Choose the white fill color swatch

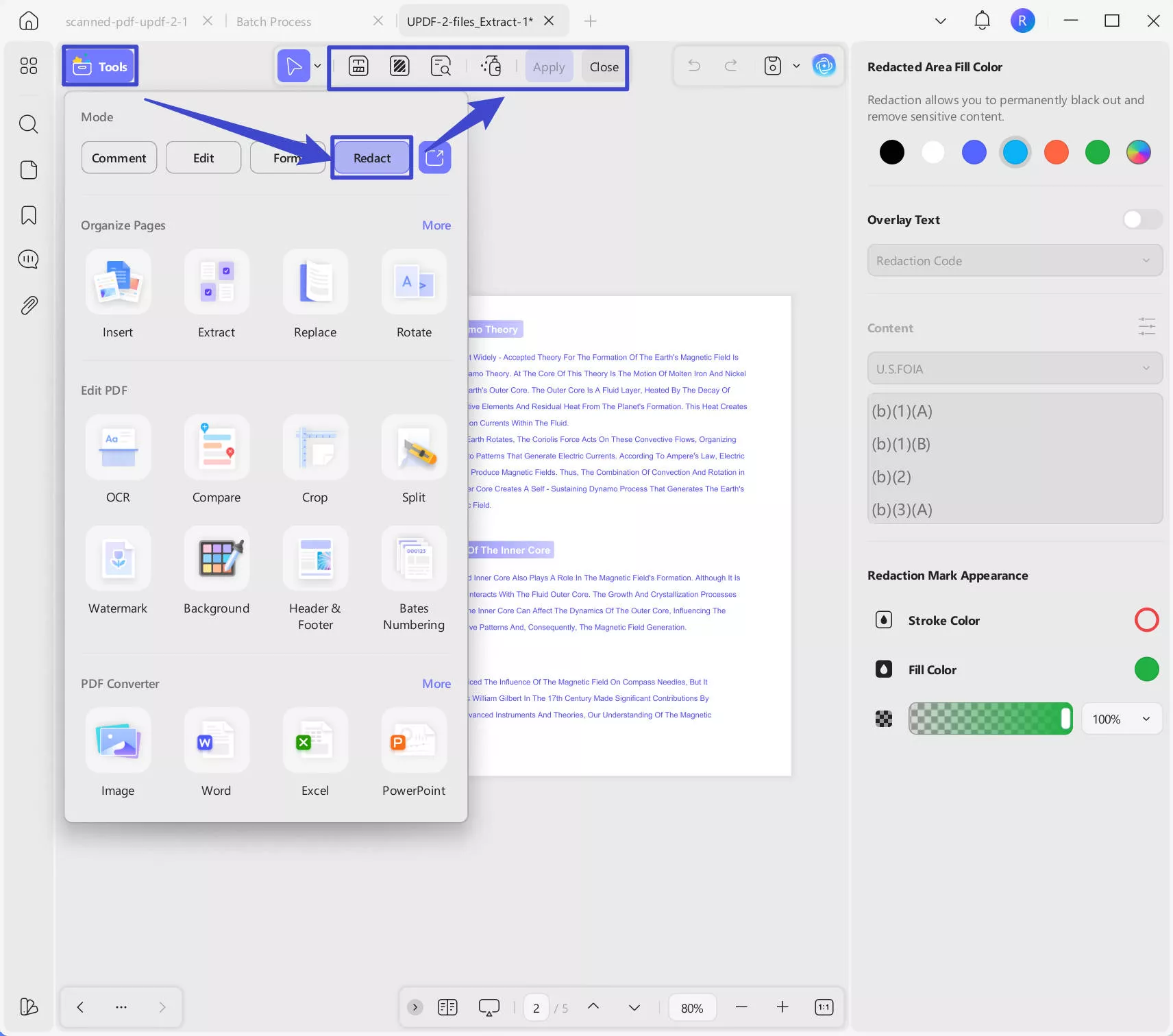pyautogui.click(x=933, y=152)
